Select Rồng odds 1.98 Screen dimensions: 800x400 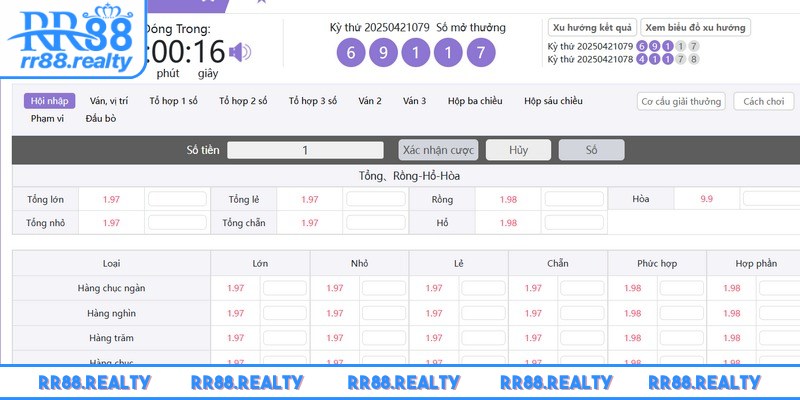click(x=508, y=199)
